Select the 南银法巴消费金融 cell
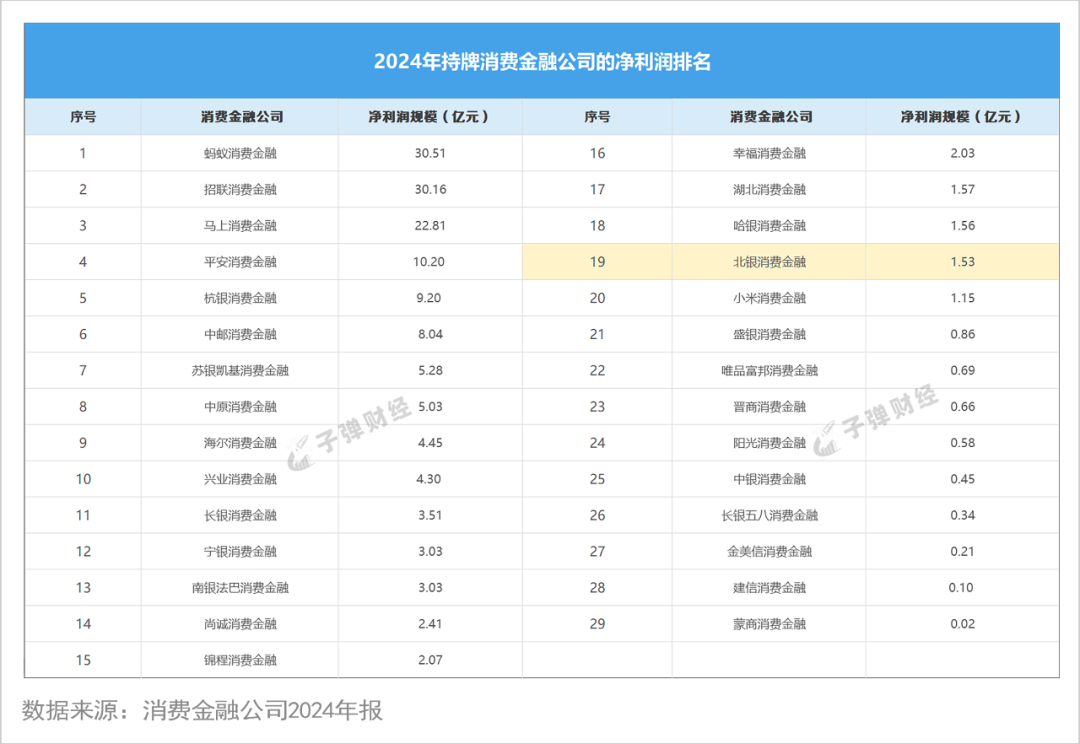Screen dimensions: 1080x744 pos(240,588)
